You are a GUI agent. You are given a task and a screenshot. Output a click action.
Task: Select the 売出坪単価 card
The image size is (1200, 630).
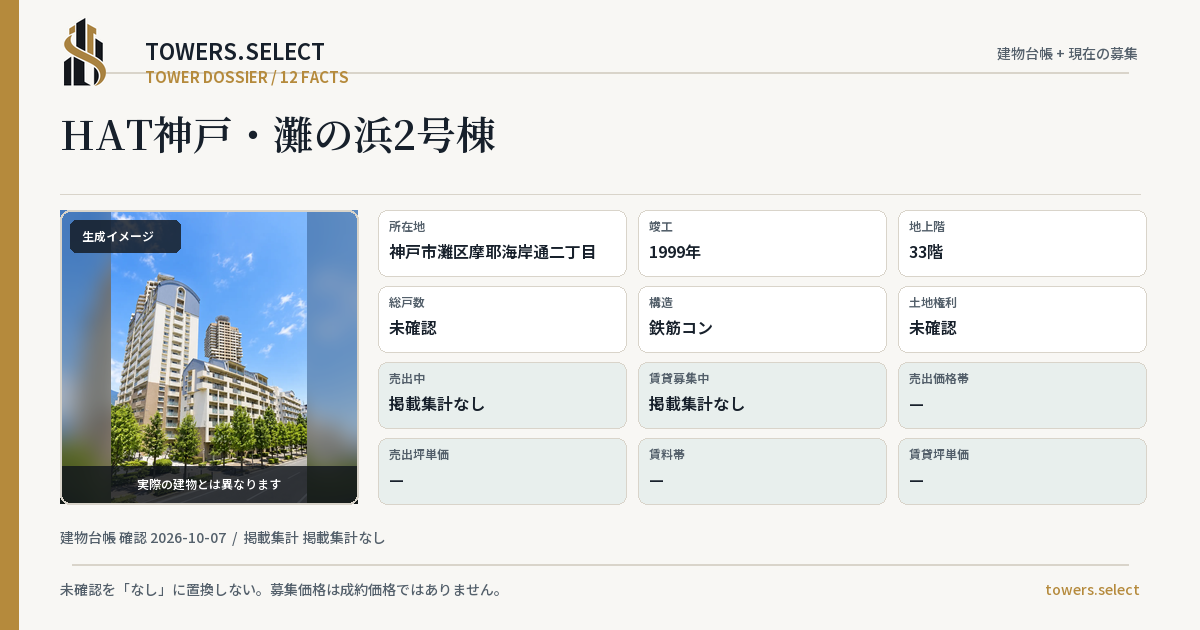coord(502,471)
